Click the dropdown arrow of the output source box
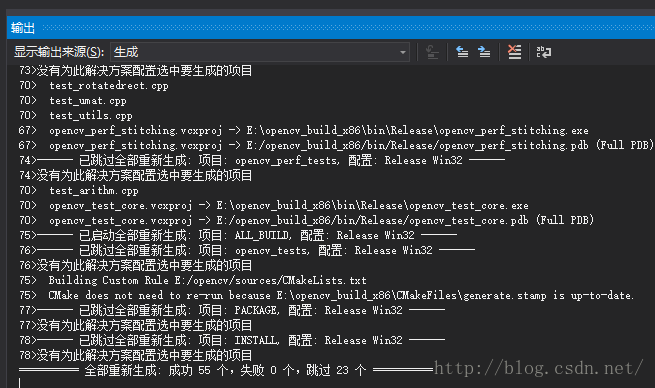Viewport: 655px width, 388px height. point(403,52)
